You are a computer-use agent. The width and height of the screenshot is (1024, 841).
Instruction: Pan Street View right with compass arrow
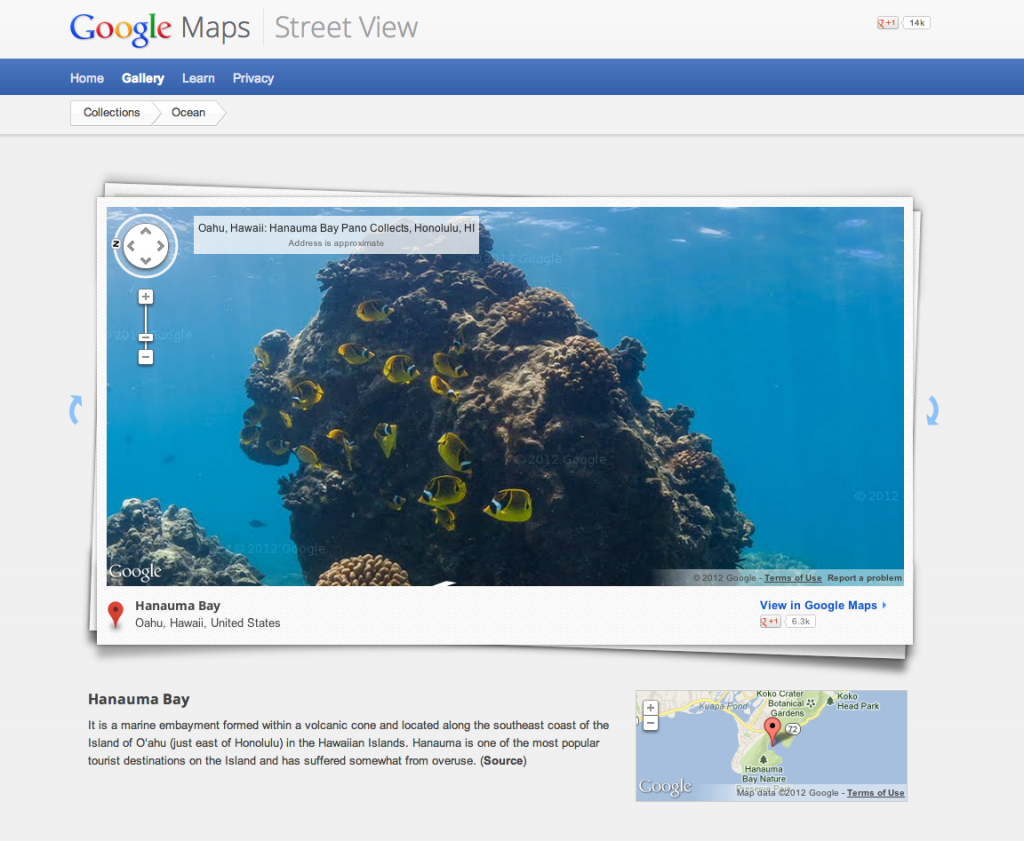pos(161,246)
